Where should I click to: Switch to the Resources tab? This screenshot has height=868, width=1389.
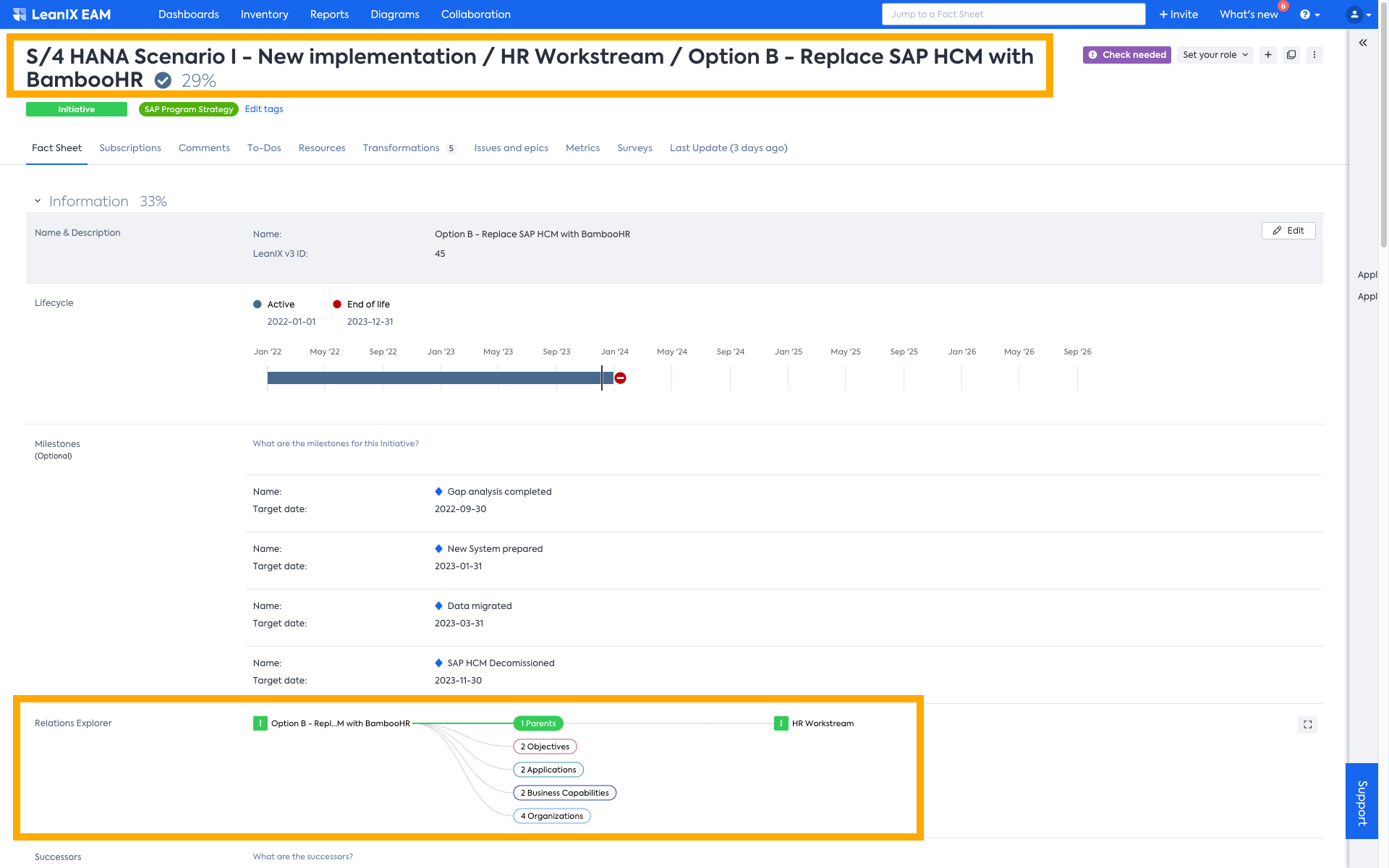point(322,148)
